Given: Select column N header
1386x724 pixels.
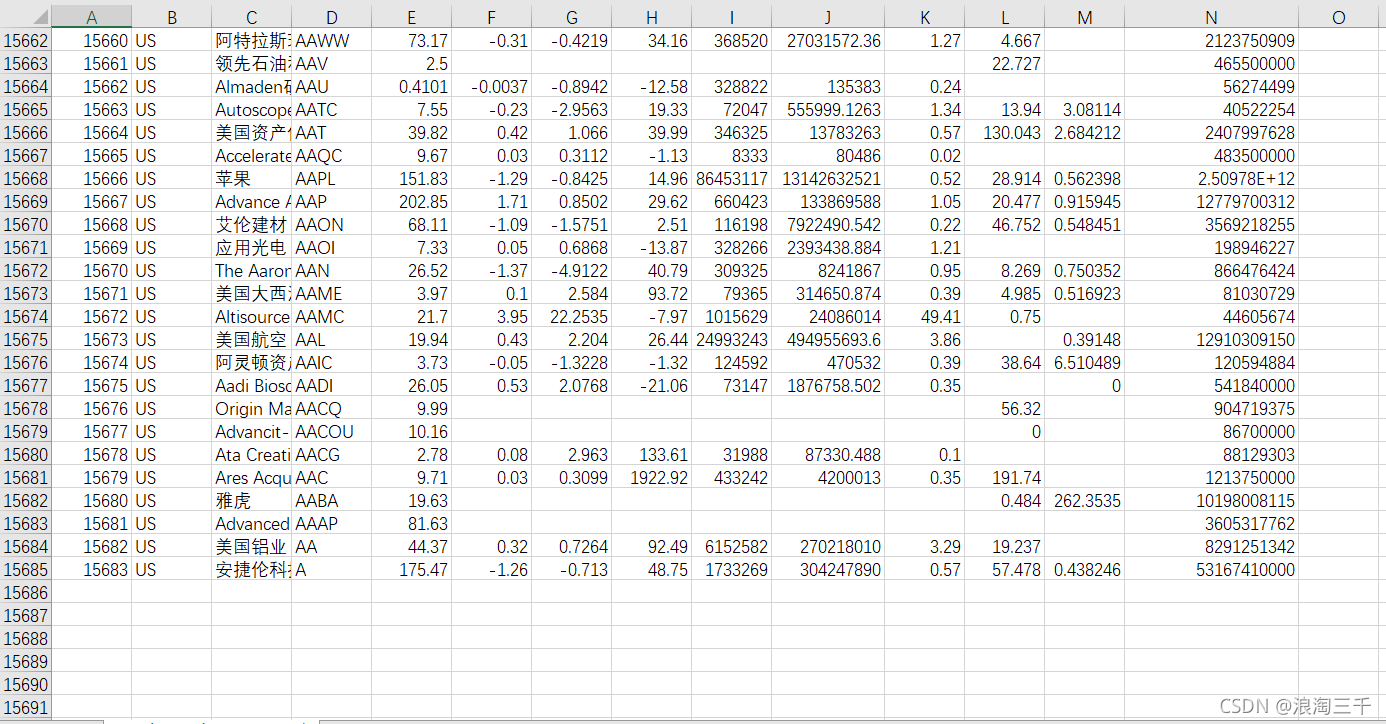Looking at the screenshot, I should pyautogui.click(x=1212, y=17).
